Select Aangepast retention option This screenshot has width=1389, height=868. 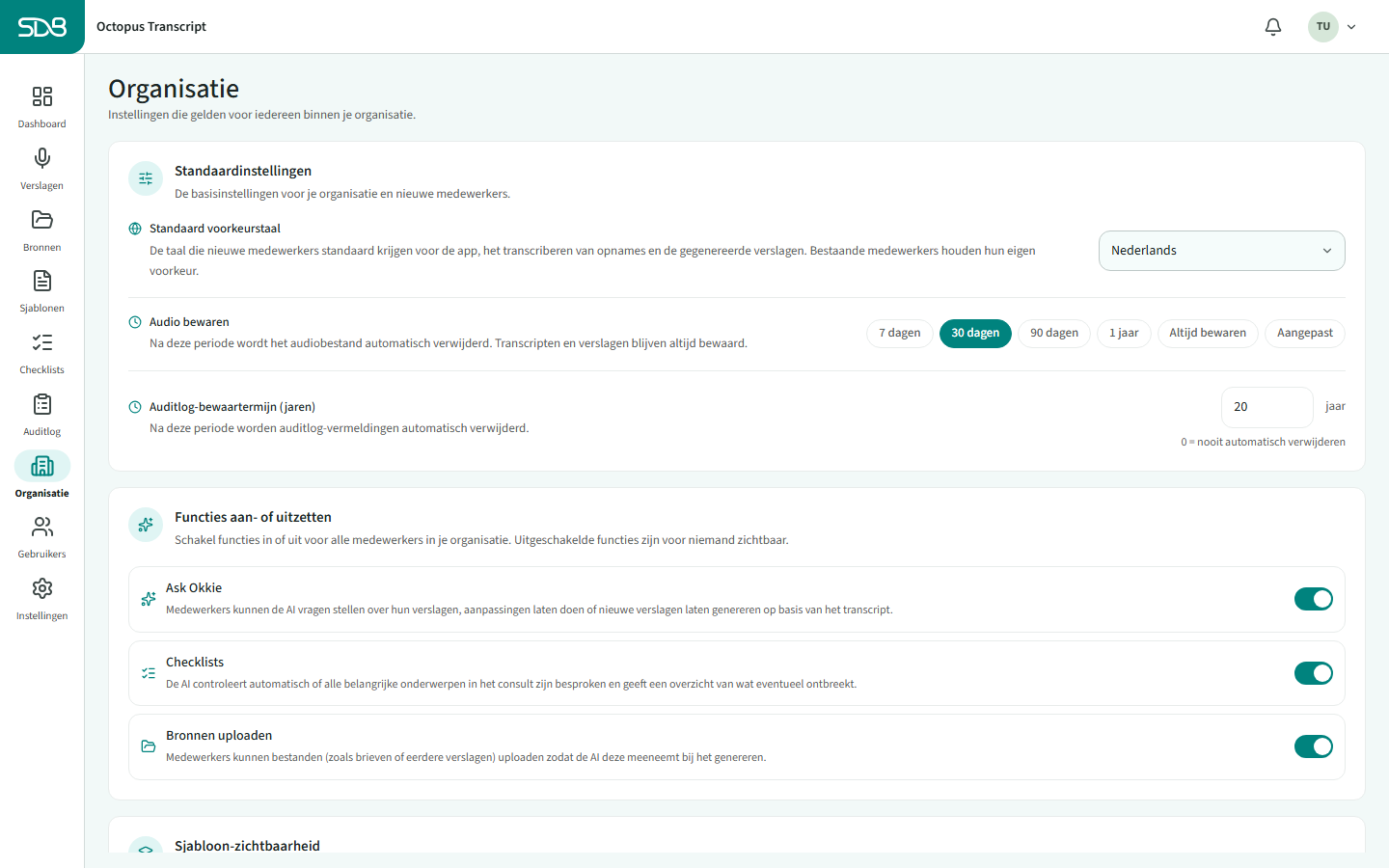(1305, 333)
